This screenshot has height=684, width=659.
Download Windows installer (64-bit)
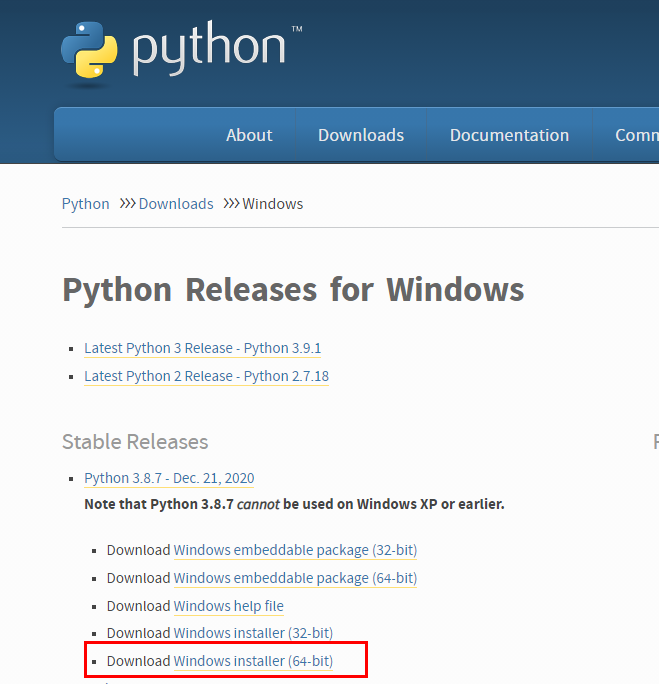coord(253,661)
